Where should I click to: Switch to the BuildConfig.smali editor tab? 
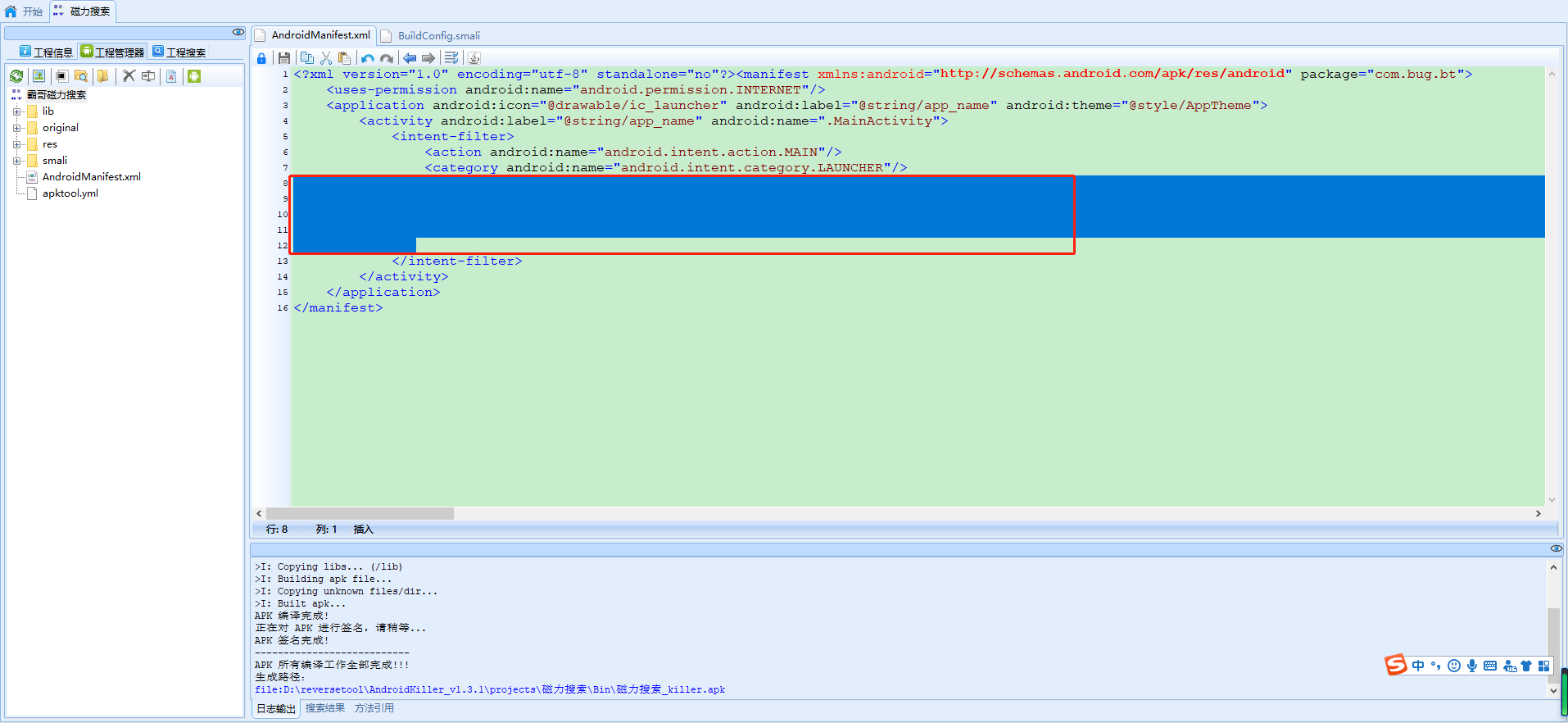tap(431, 35)
